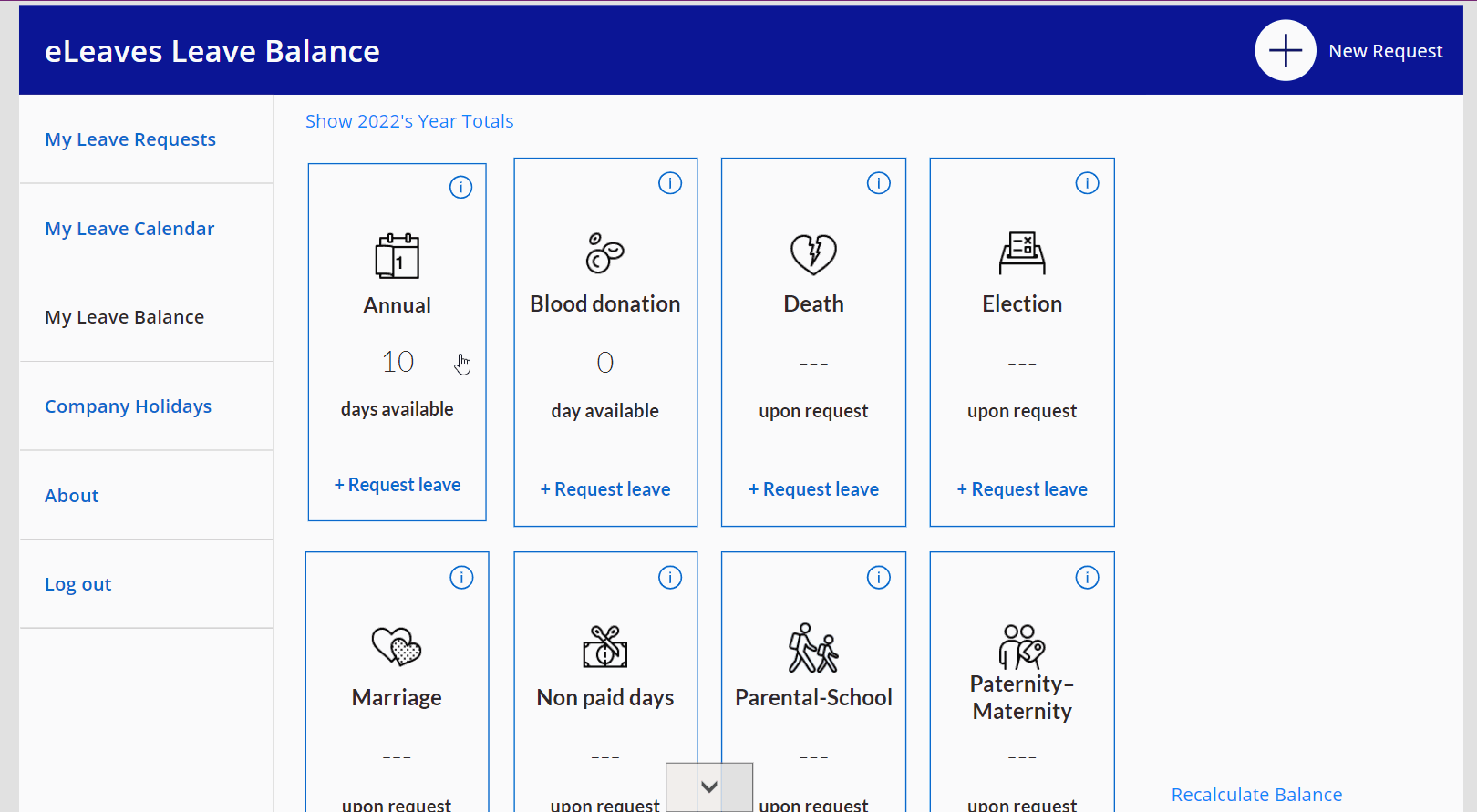Click 'upon request' on the Election card
The image size is (1477, 812).
tap(1022, 411)
